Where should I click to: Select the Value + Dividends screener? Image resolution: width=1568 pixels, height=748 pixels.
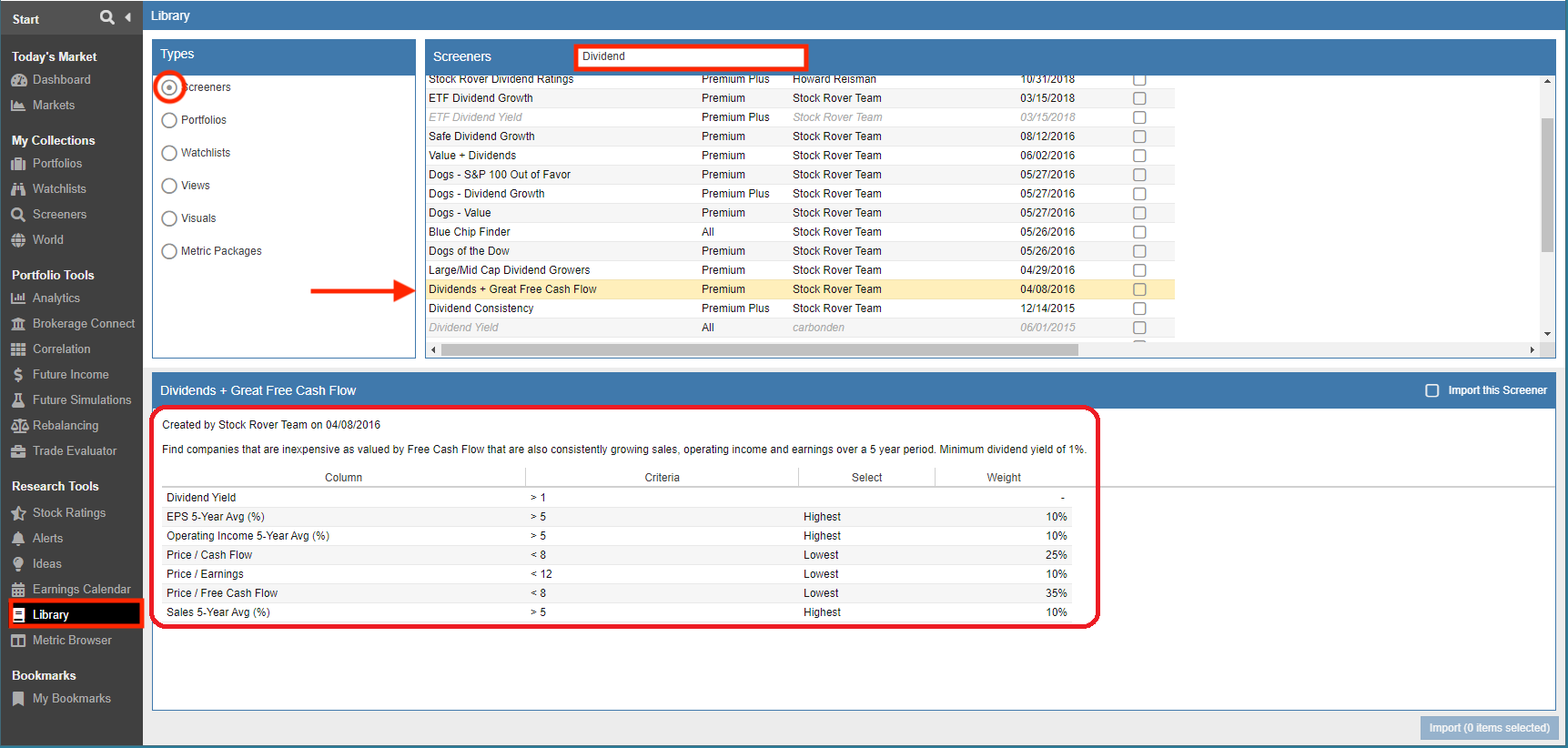pos(800,156)
